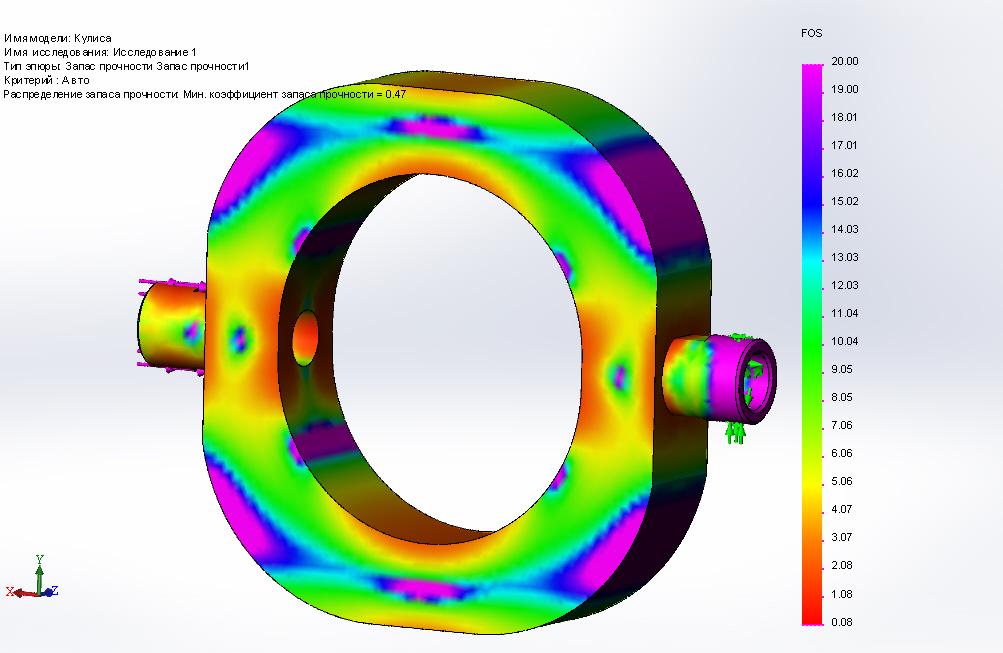Viewport: 1003px width, 653px height.
Task: Click legend value 10.04
Action: pyautogui.click(x=844, y=342)
